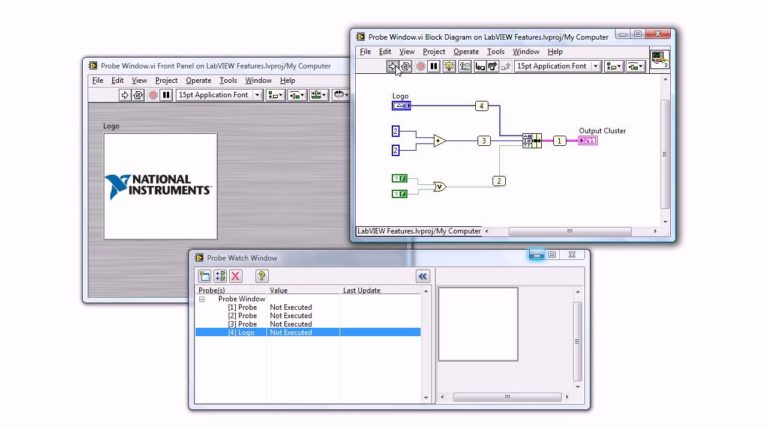
Task: Delete selected probe with red X icon
Action: 236,276
